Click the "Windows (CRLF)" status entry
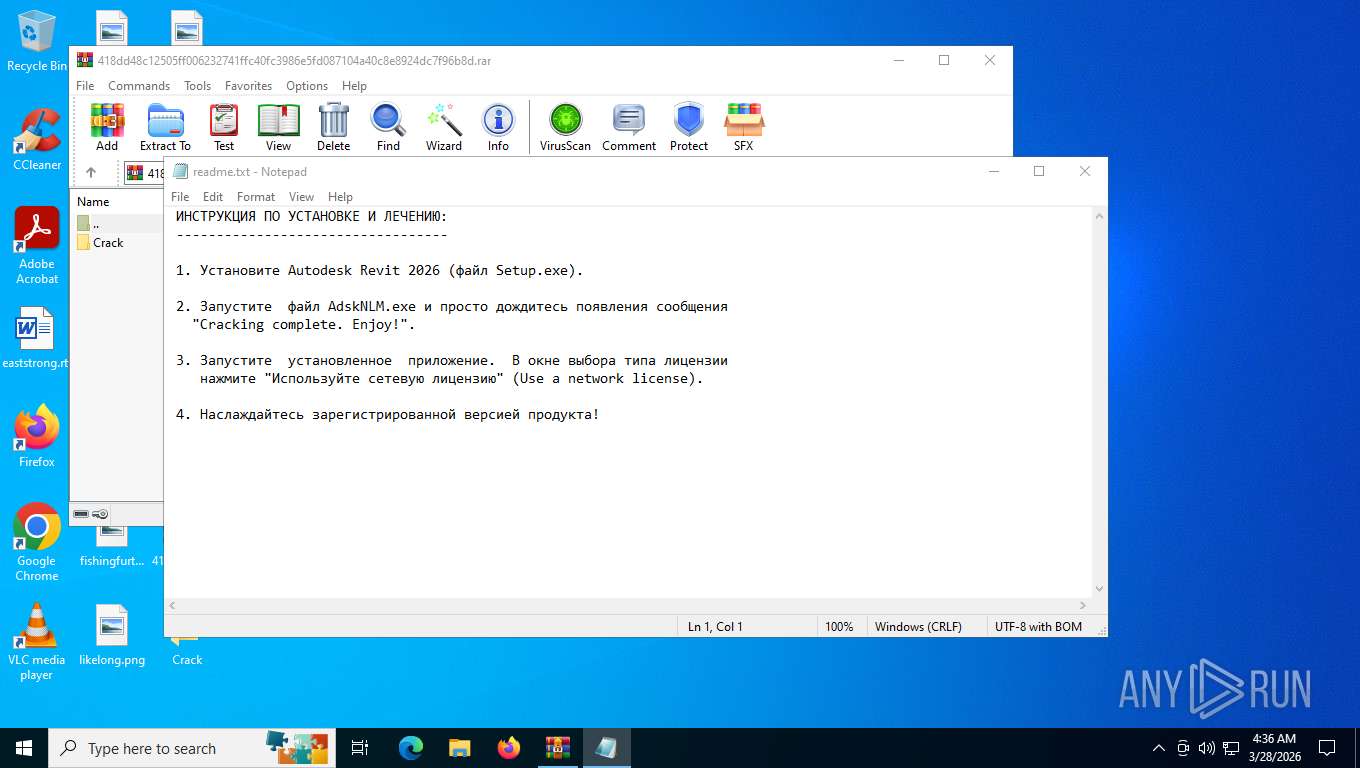Viewport: 1360px width, 768px height. pos(918,627)
